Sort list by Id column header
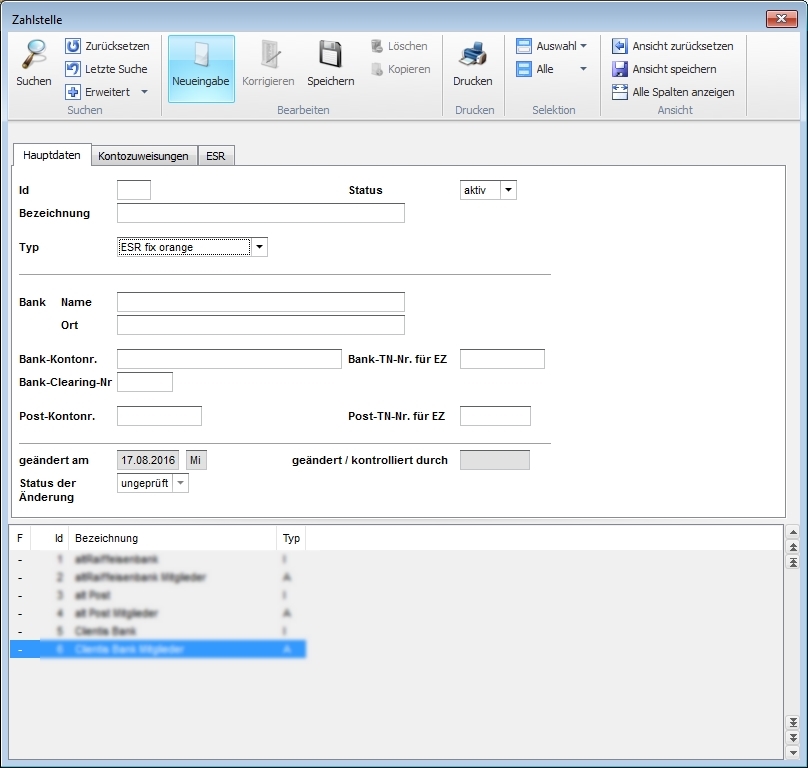The height and width of the screenshot is (768, 808). (50, 538)
